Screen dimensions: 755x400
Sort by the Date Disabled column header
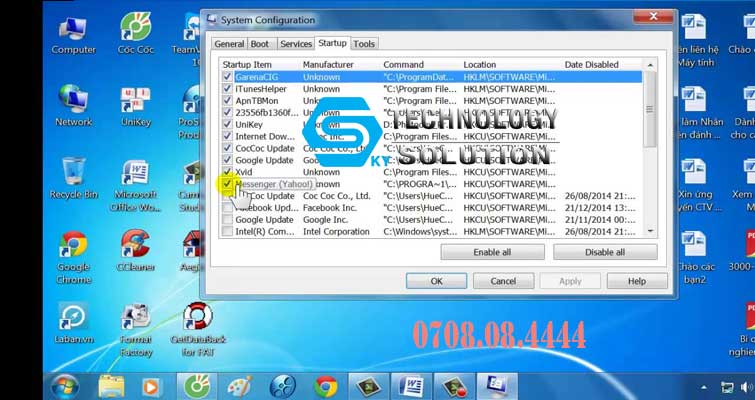(603, 65)
